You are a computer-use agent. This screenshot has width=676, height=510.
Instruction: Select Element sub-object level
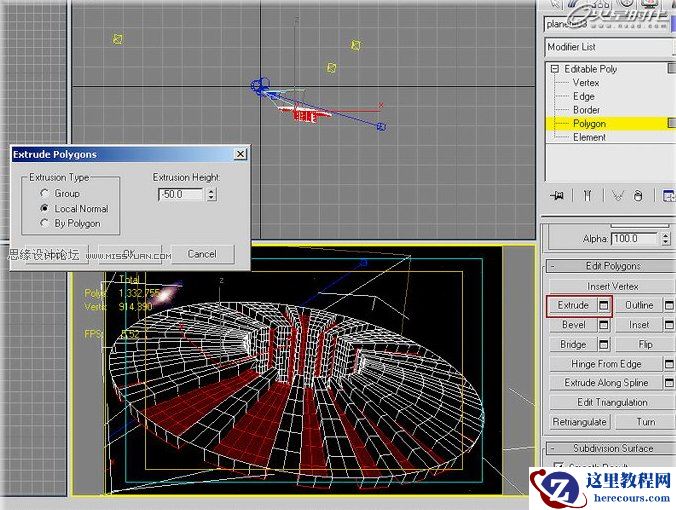[x=589, y=137]
